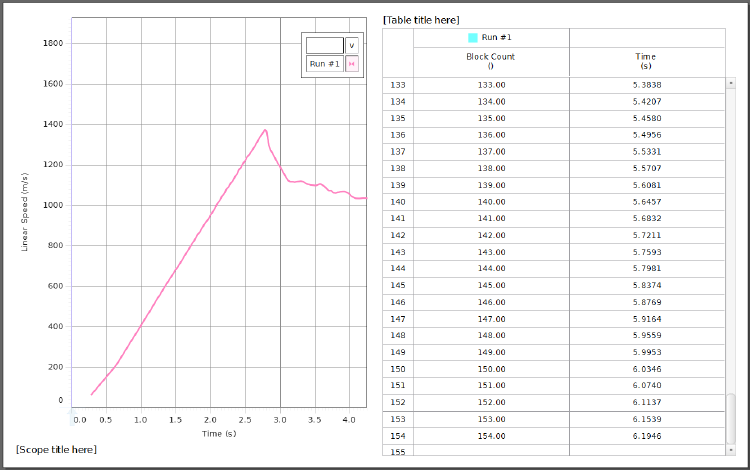The height and width of the screenshot is (470, 750).
Task: Click the Time cell '6.1539'
Action: 647,419
